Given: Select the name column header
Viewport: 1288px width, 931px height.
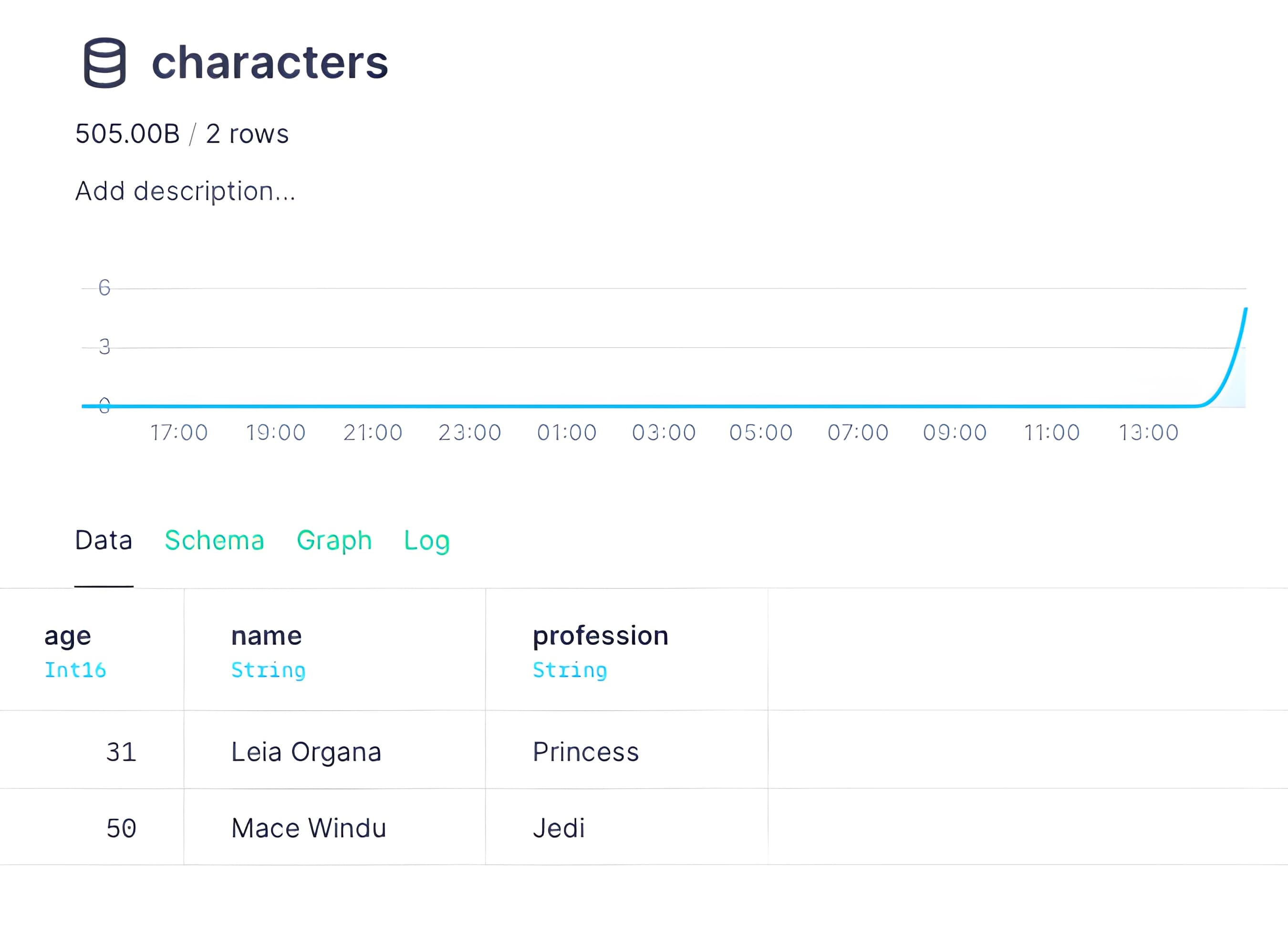Looking at the screenshot, I should coord(334,650).
